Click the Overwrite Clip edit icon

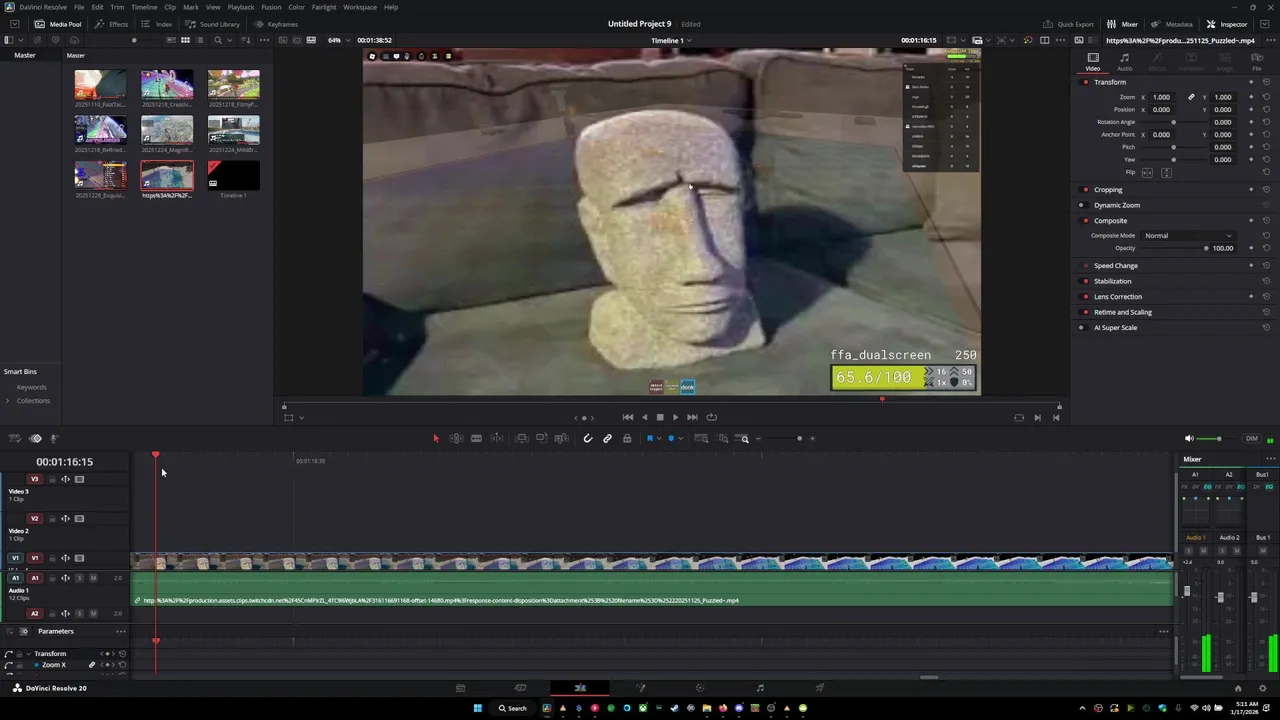tap(542, 438)
